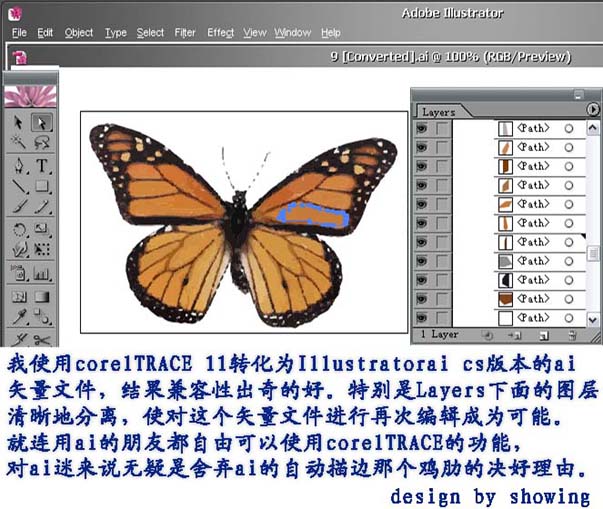The width and height of the screenshot is (603, 509).
Task: Click the document icon beside 9 [Converted].ai
Action: tap(20, 58)
